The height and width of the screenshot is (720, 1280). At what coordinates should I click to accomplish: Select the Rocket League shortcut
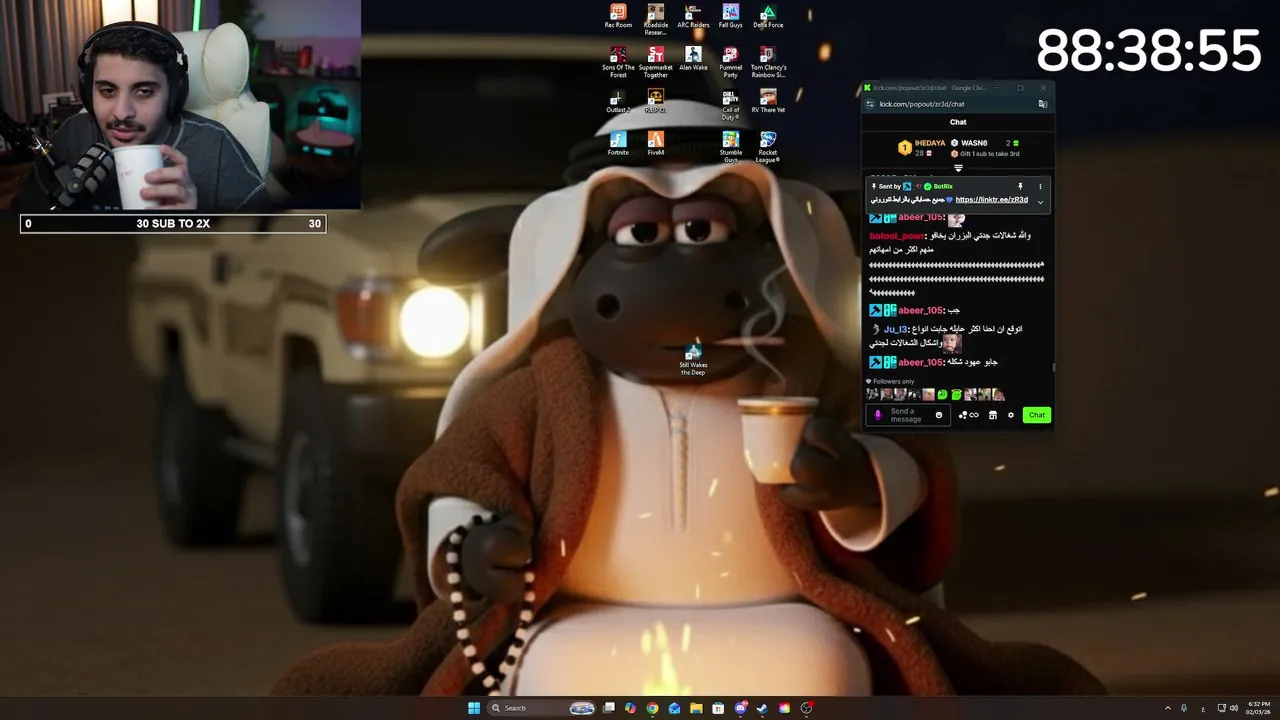768,146
